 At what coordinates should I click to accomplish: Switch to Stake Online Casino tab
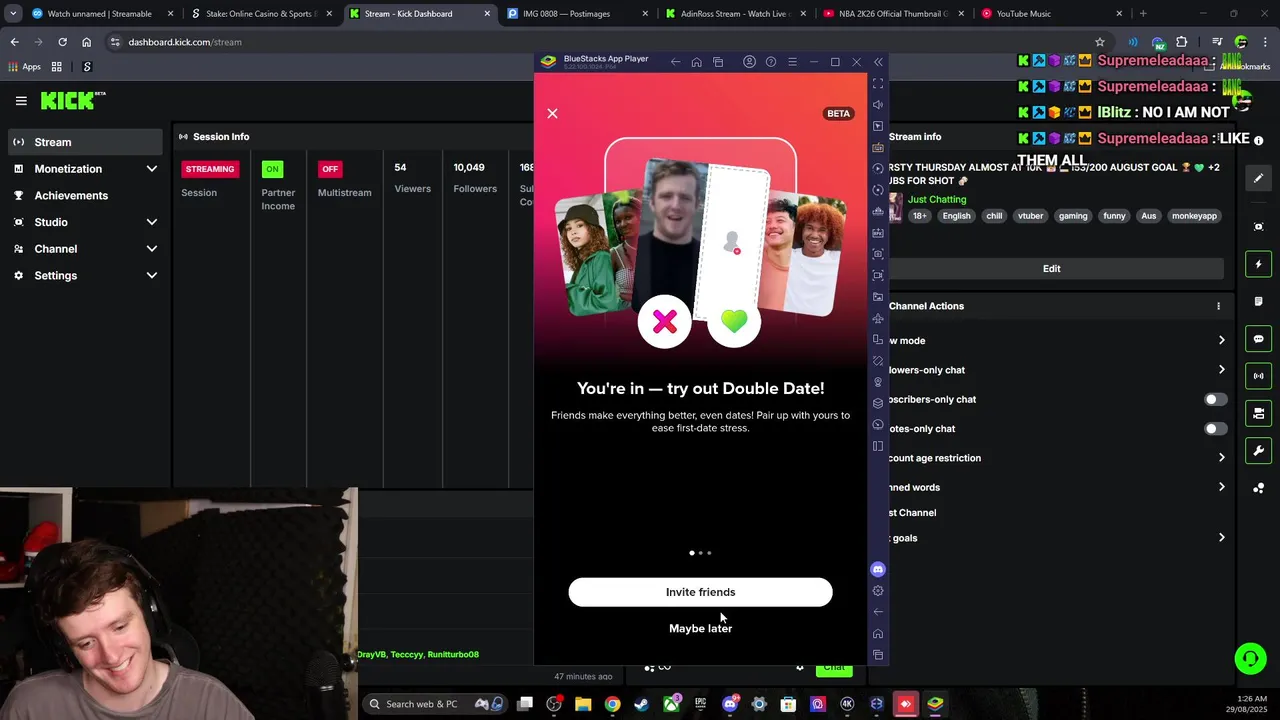click(262, 14)
